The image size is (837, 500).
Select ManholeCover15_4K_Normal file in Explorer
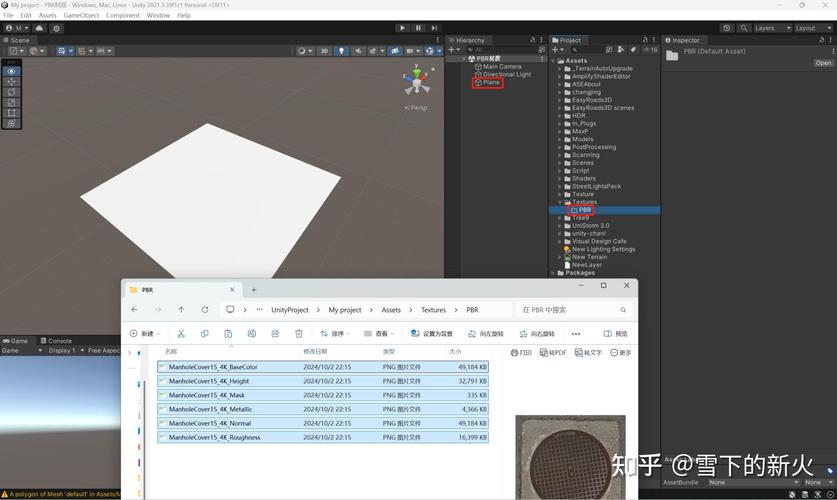[210, 423]
